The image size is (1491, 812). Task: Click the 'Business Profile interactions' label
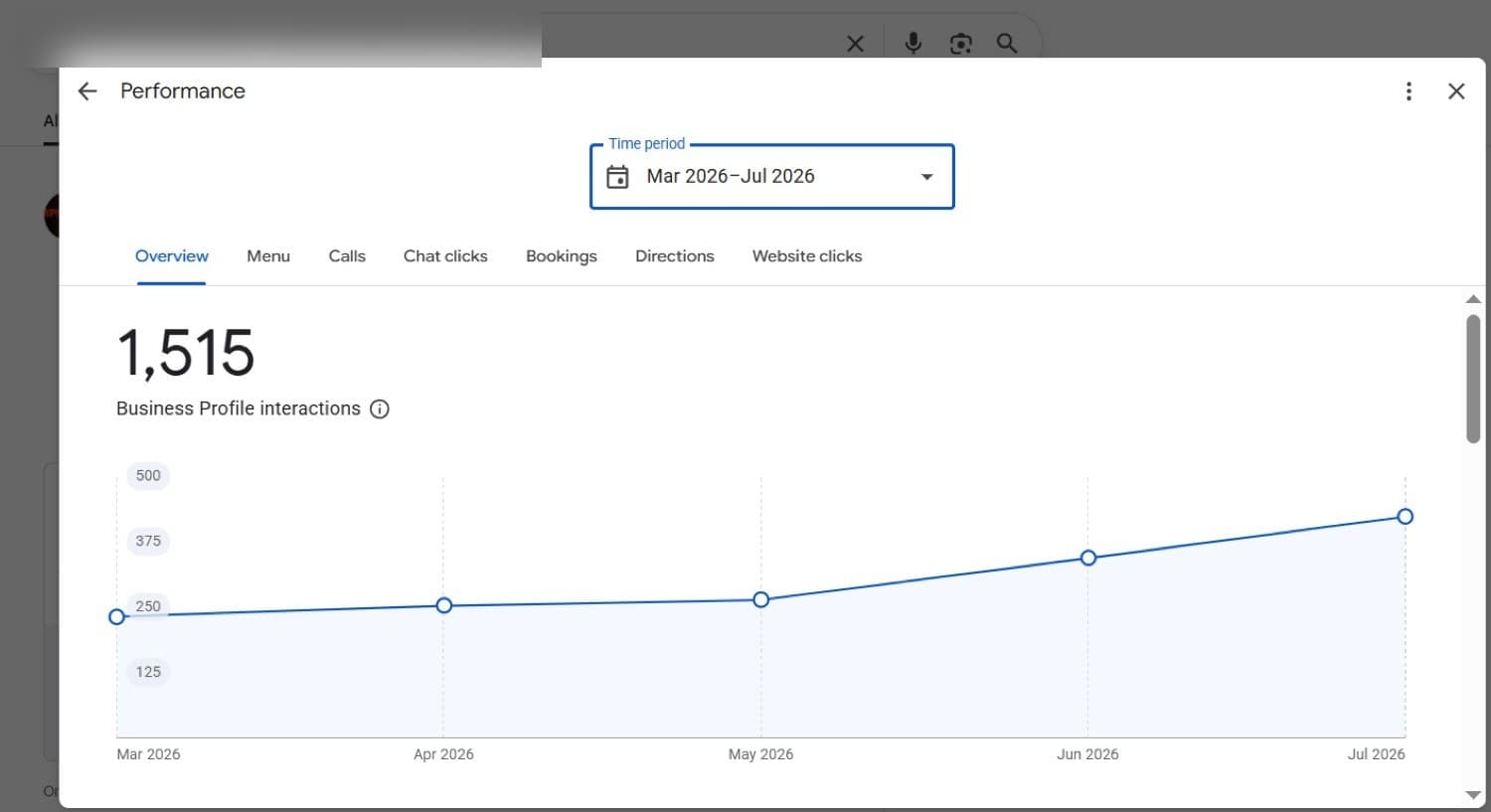coord(239,408)
